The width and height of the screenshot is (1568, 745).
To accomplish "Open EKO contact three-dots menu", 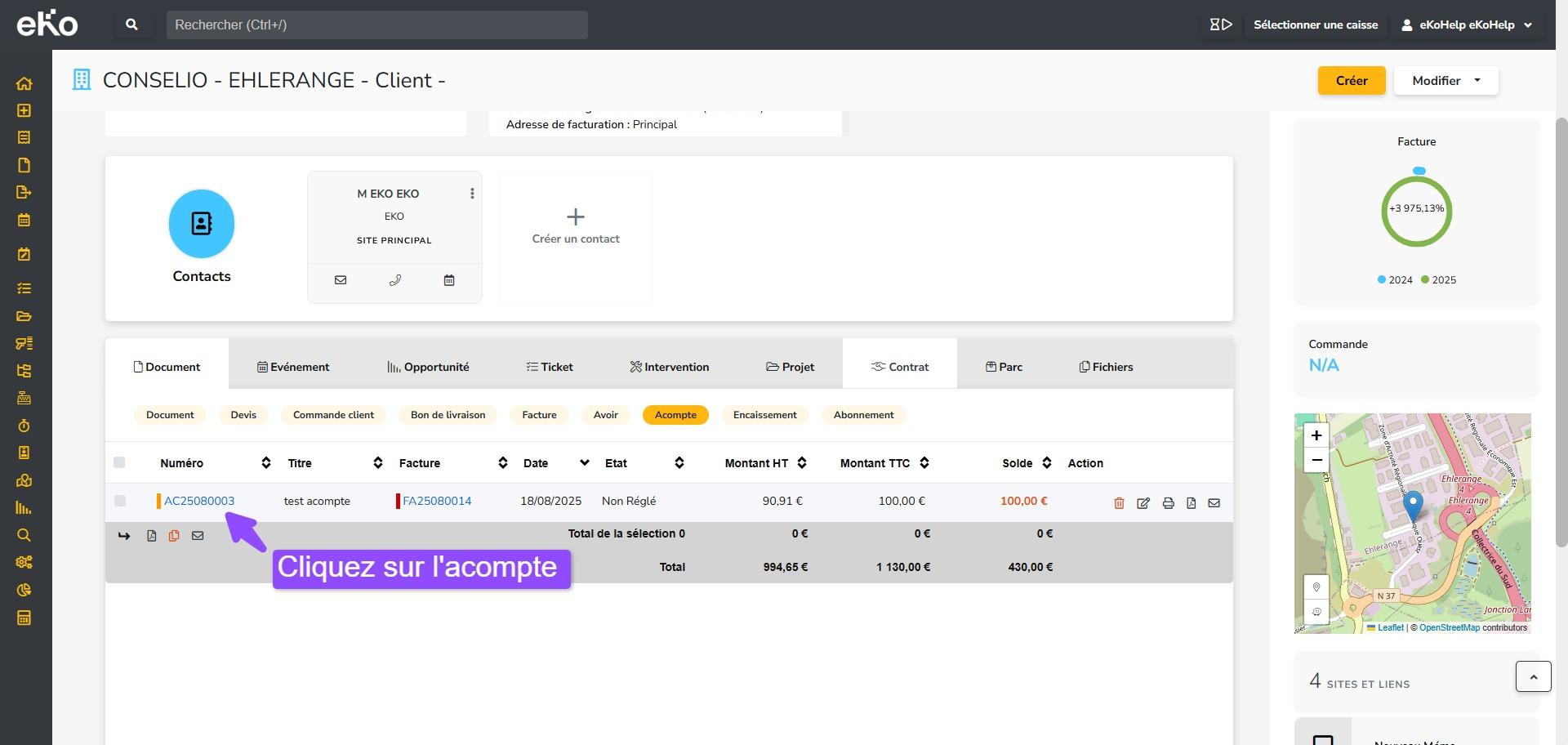I will pyautogui.click(x=471, y=194).
